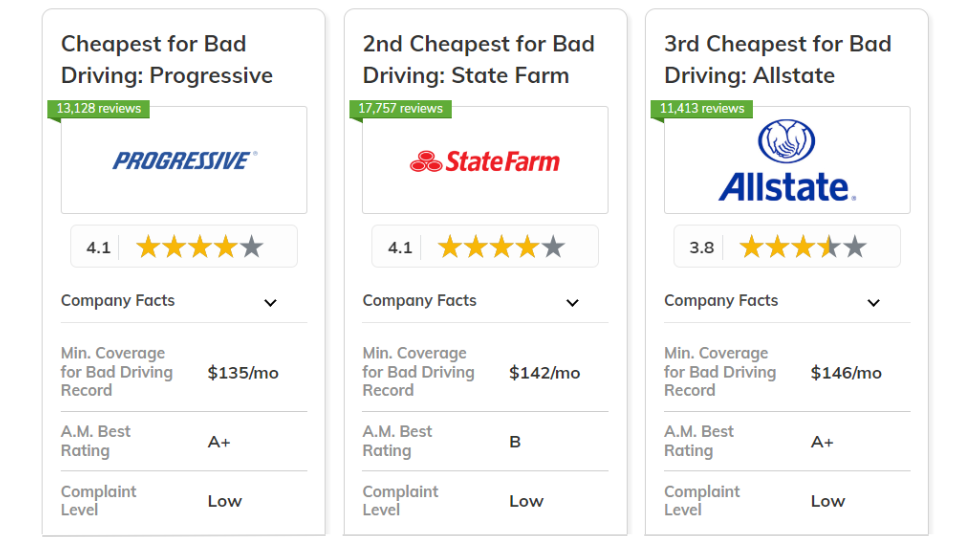Click Progressive's A+ A.M. Best rating
Viewport: 974px width, 547px height.
coord(219,442)
